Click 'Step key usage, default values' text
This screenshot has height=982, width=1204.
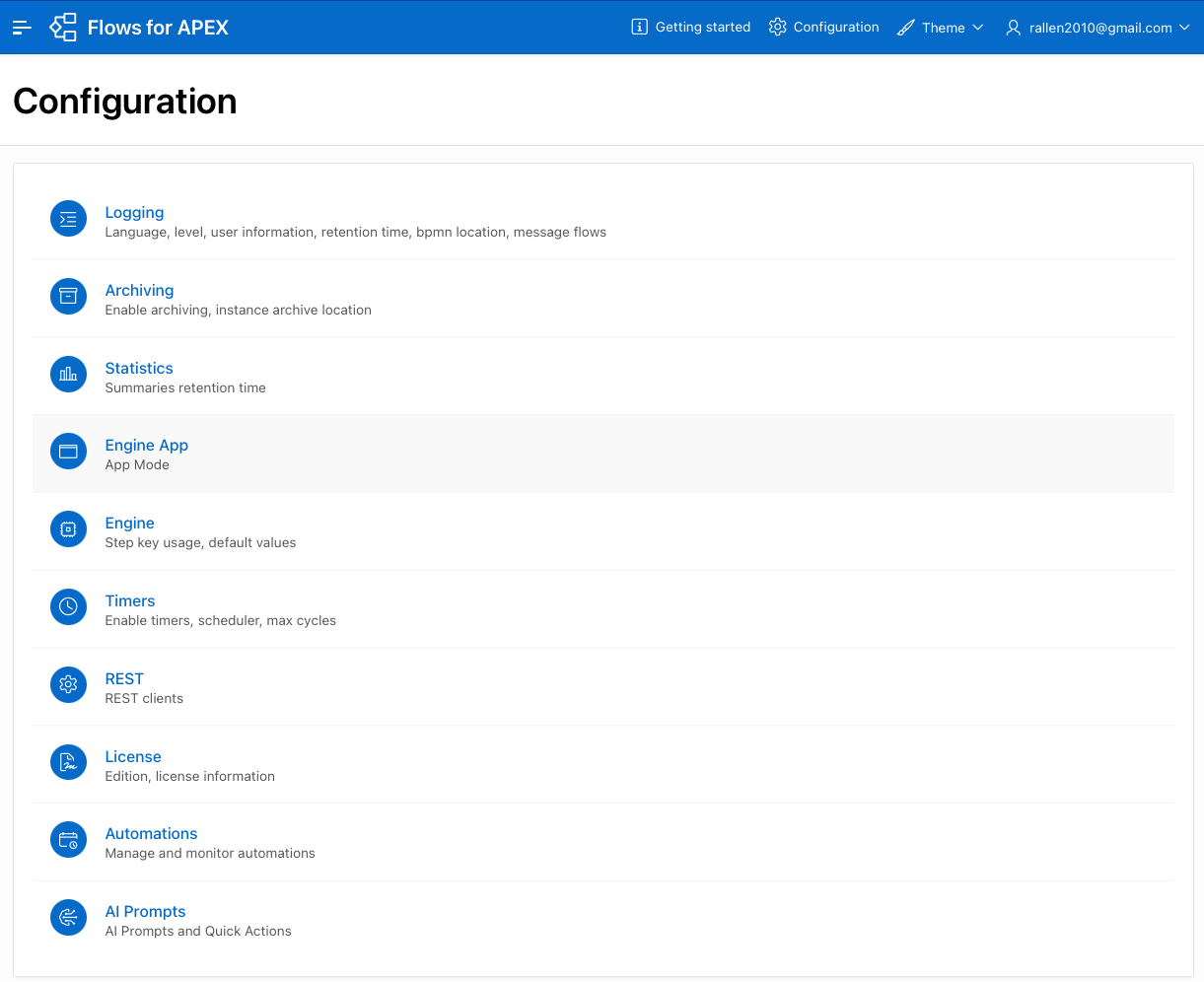[x=200, y=543]
